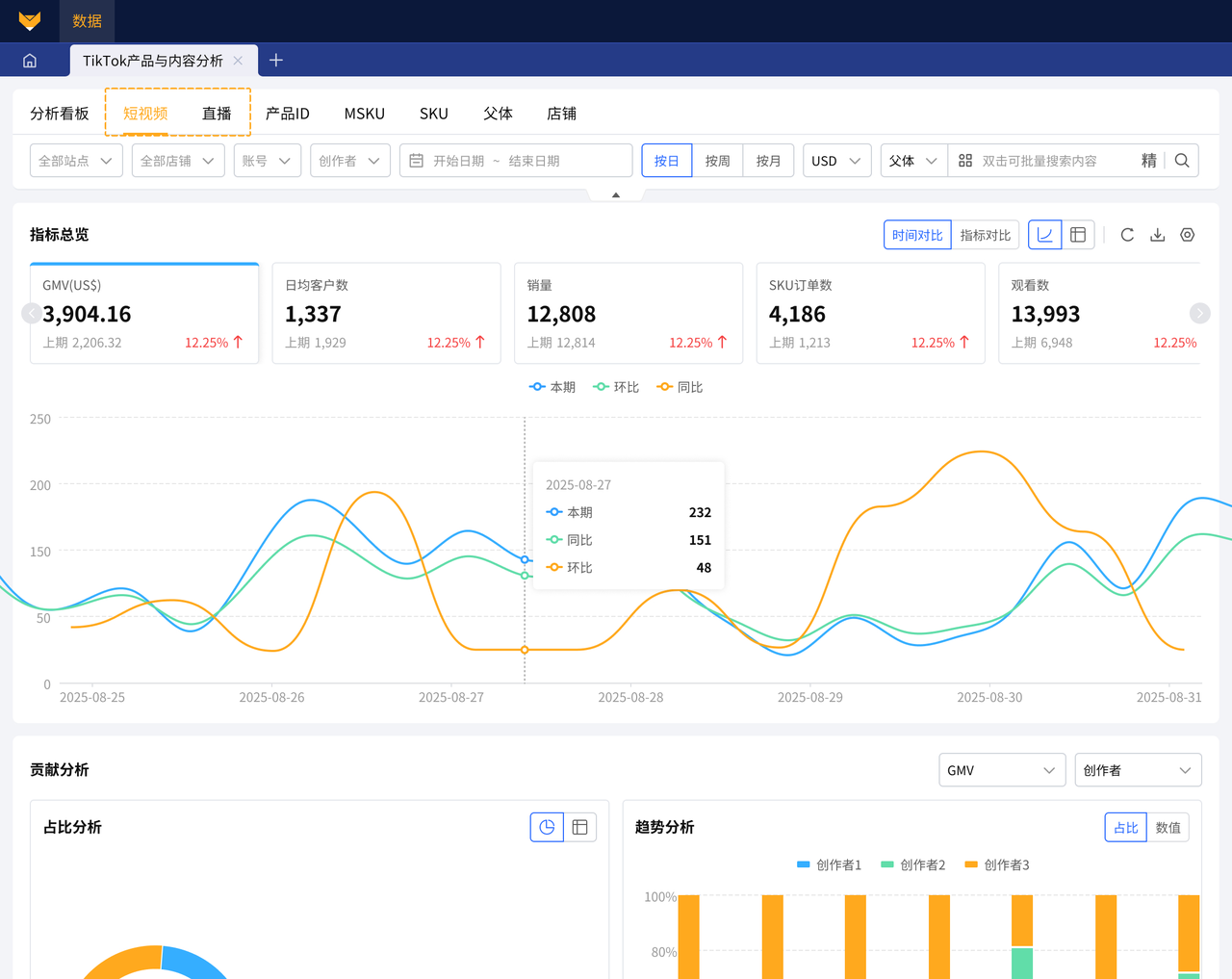This screenshot has width=1232, height=979.
Task: Expand the 创作者 filter dropdown in filter bar
Action: click(x=350, y=161)
